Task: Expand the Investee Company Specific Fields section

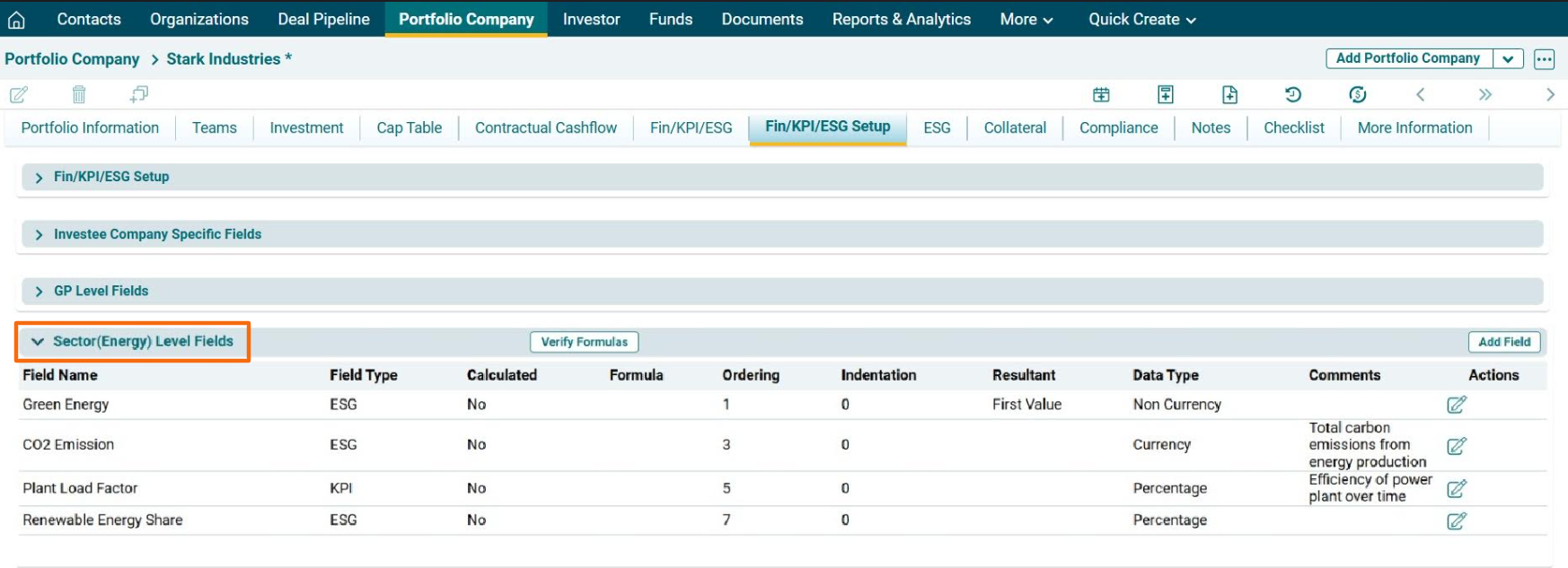Action: (39, 235)
